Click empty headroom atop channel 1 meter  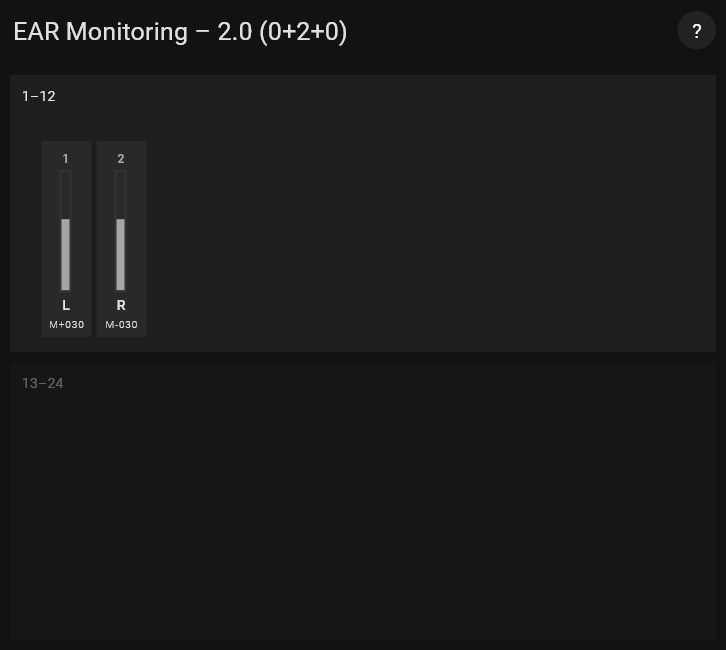(66, 193)
